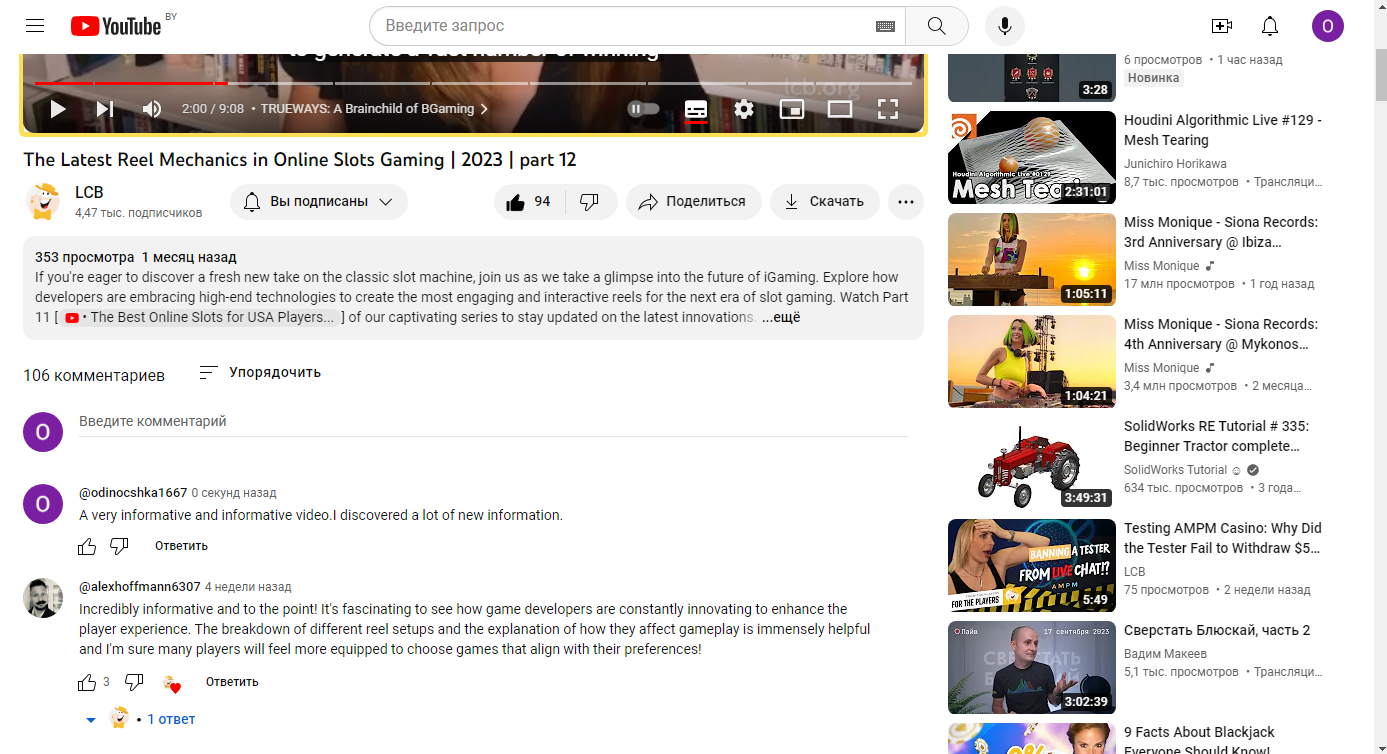Open the Вы подписаны subscription dropdown
Image resolution: width=1387 pixels, height=754 pixels.
click(319, 201)
